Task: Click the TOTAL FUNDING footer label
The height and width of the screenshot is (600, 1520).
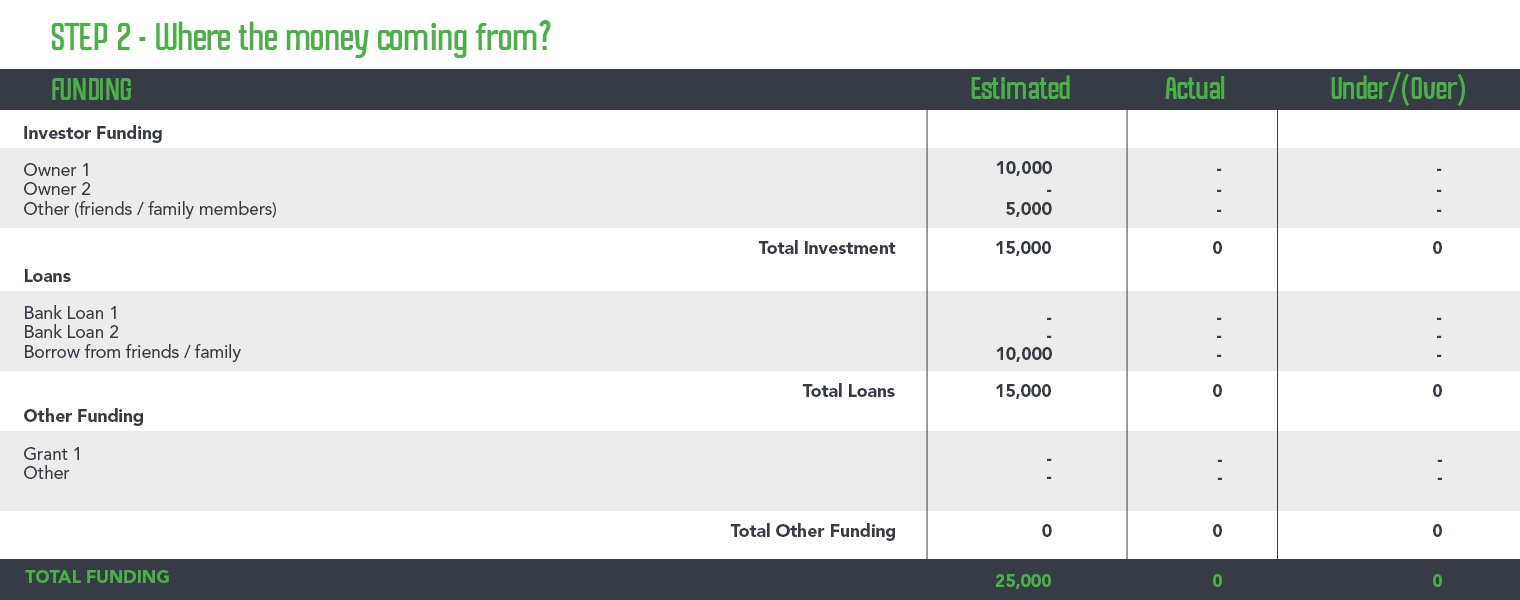Action: [x=97, y=576]
